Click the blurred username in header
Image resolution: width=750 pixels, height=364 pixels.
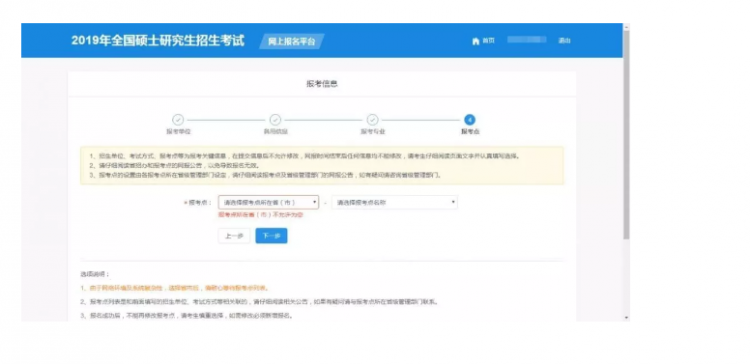point(527,40)
